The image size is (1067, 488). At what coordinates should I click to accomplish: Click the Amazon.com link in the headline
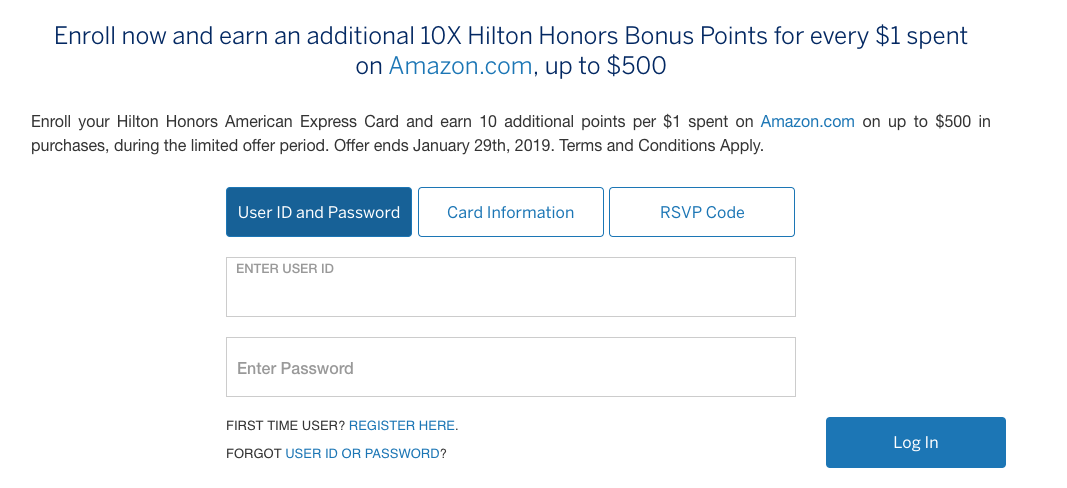(x=461, y=67)
